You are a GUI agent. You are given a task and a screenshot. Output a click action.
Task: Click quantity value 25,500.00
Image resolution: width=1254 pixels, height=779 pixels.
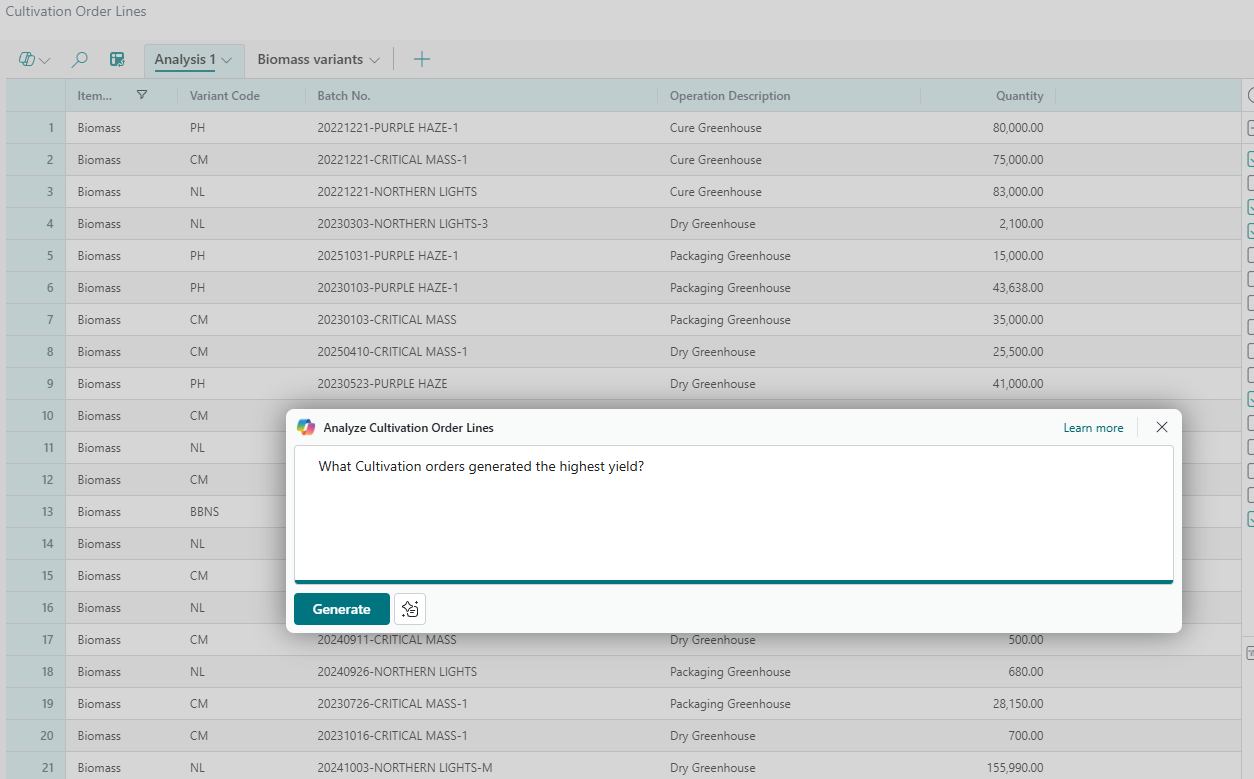click(x=1018, y=352)
